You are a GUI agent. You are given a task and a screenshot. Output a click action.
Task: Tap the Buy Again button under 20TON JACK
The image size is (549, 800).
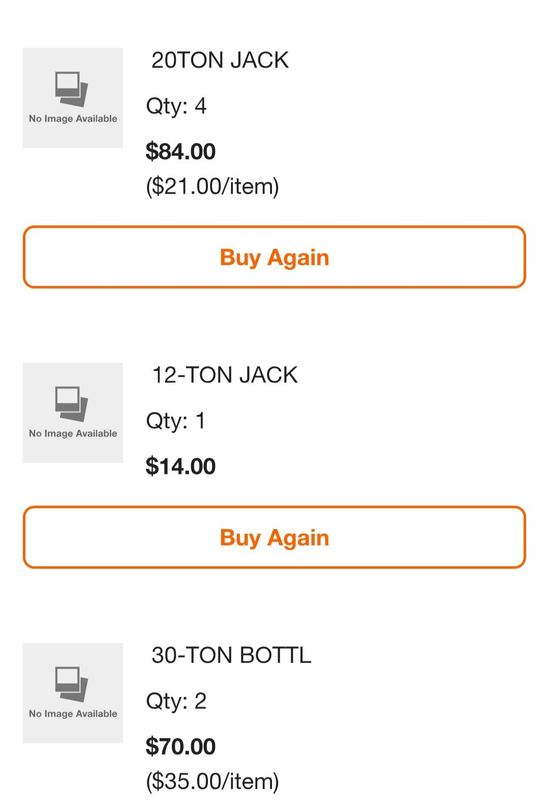point(274,257)
